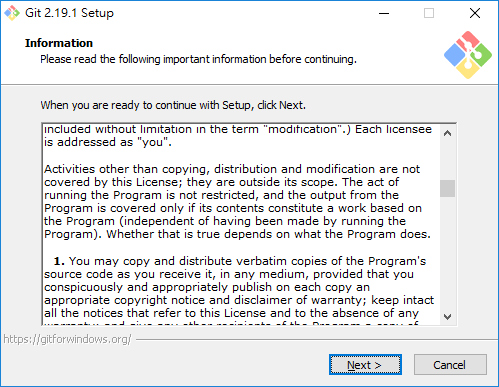Click the scrollbar track above the thumb
Image resolution: width=499 pixels, height=387 pixels.
pos(447,161)
